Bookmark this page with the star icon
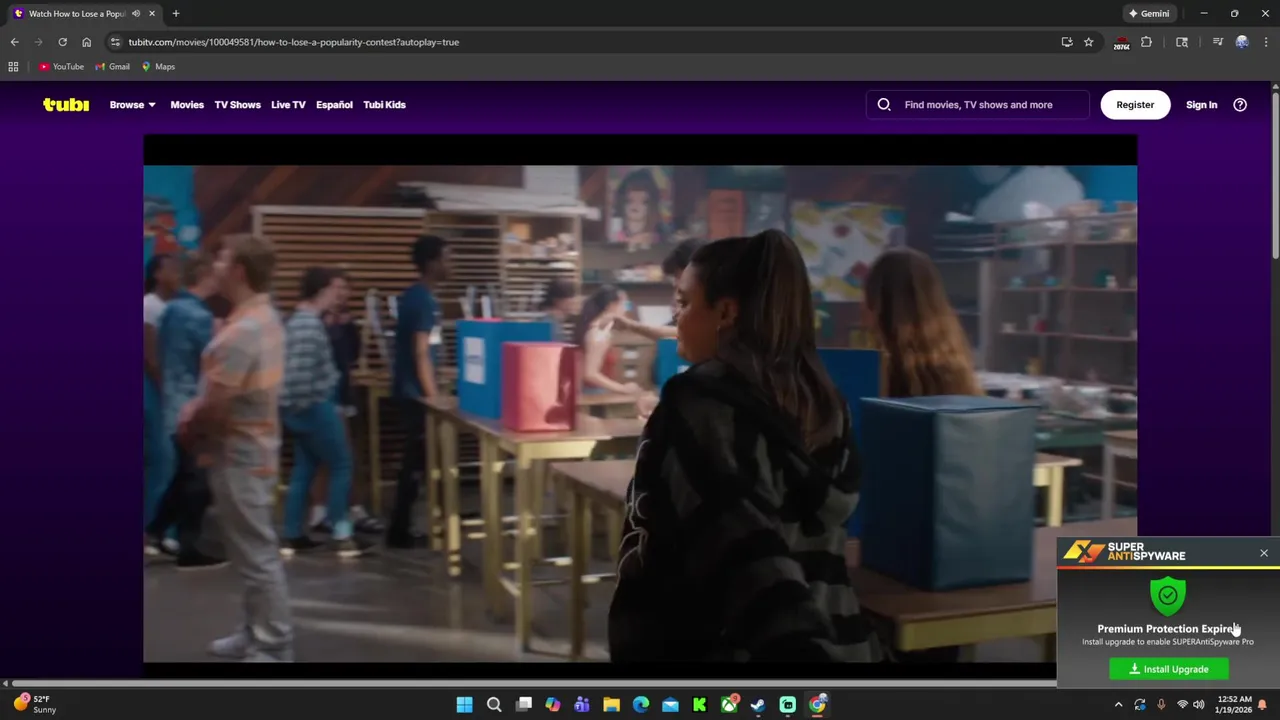The image size is (1280, 720). (1089, 42)
